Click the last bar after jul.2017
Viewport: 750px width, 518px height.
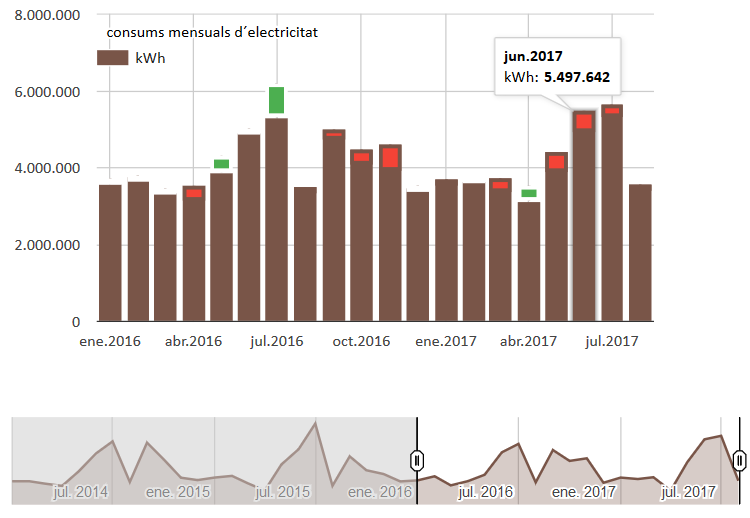coord(640,253)
